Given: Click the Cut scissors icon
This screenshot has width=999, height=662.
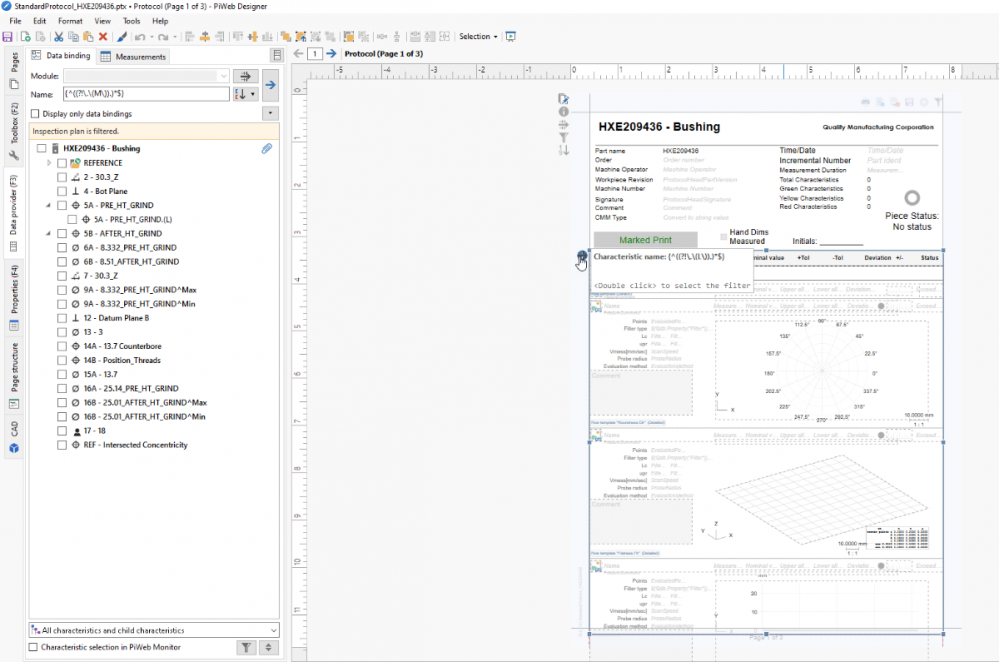Looking at the screenshot, I should coord(59,37).
